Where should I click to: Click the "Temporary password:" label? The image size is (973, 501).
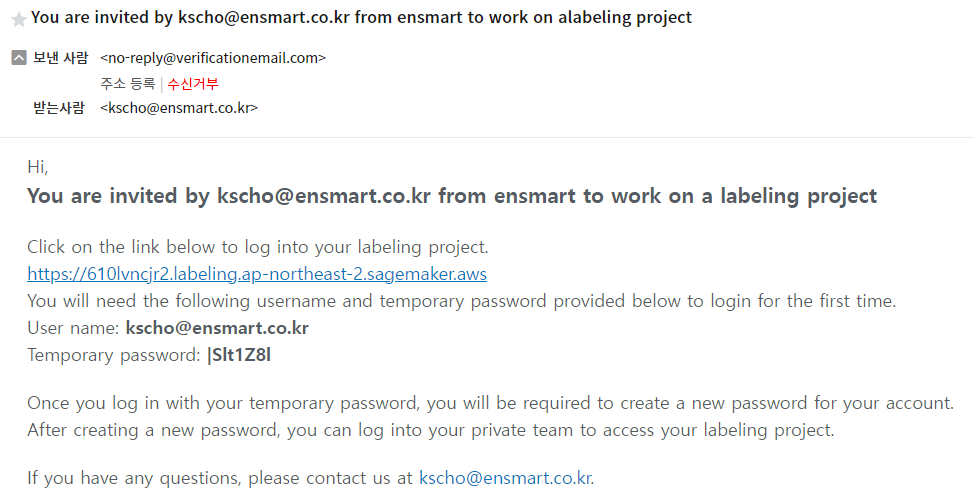114,355
